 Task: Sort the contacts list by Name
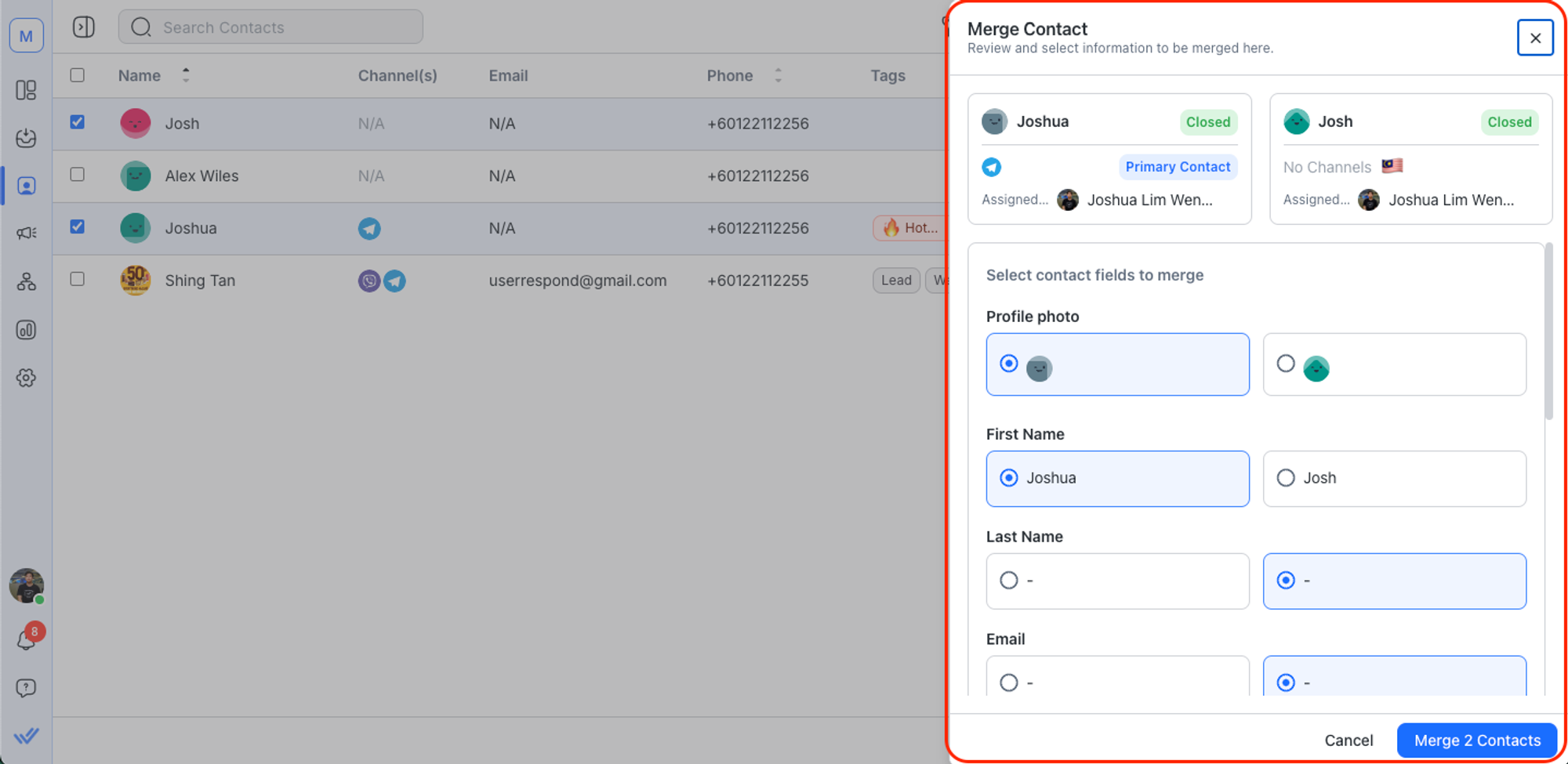(x=186, y=75)
